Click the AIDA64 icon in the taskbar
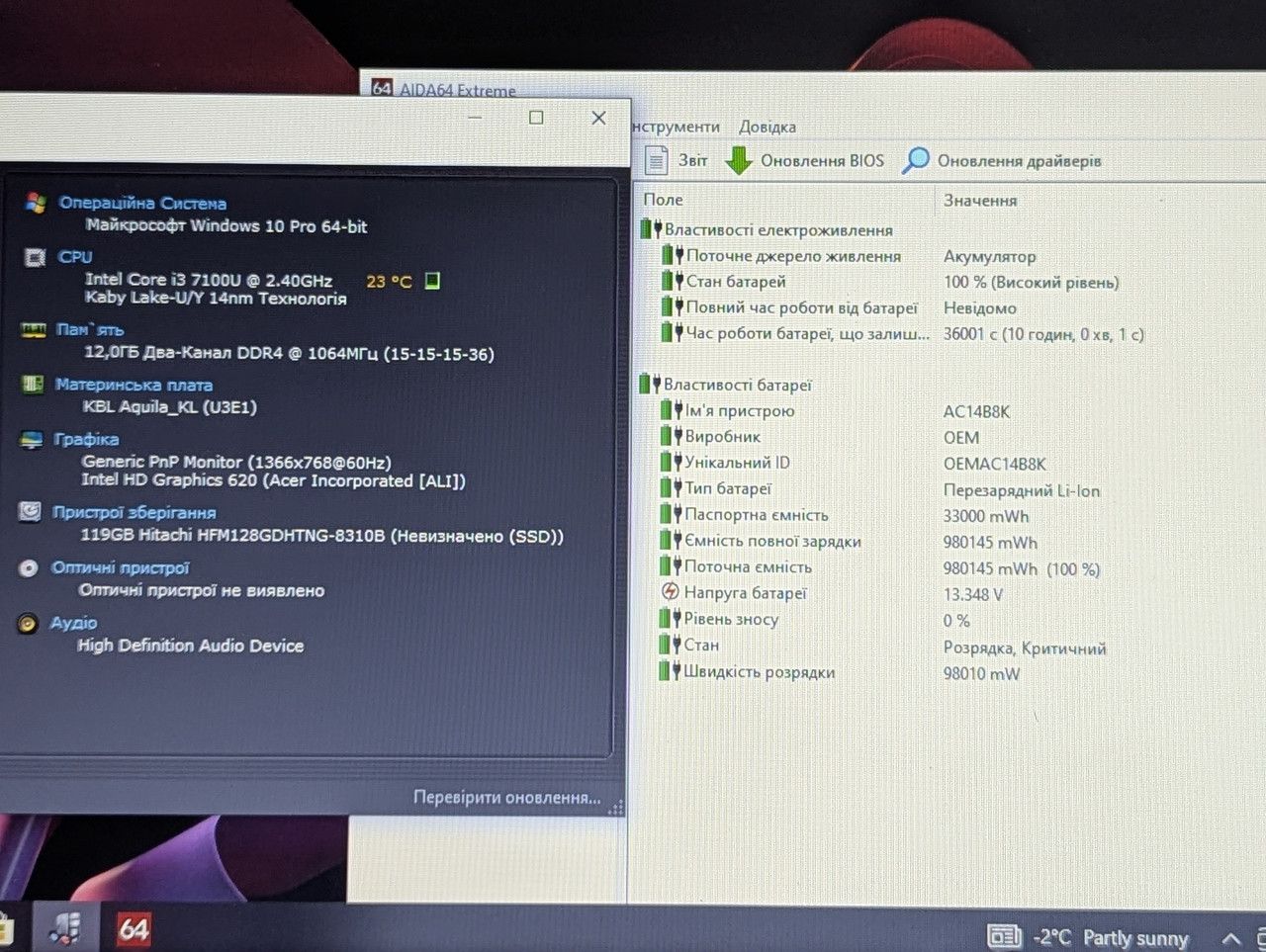The image size is (1266, 952). click(134, 928)
